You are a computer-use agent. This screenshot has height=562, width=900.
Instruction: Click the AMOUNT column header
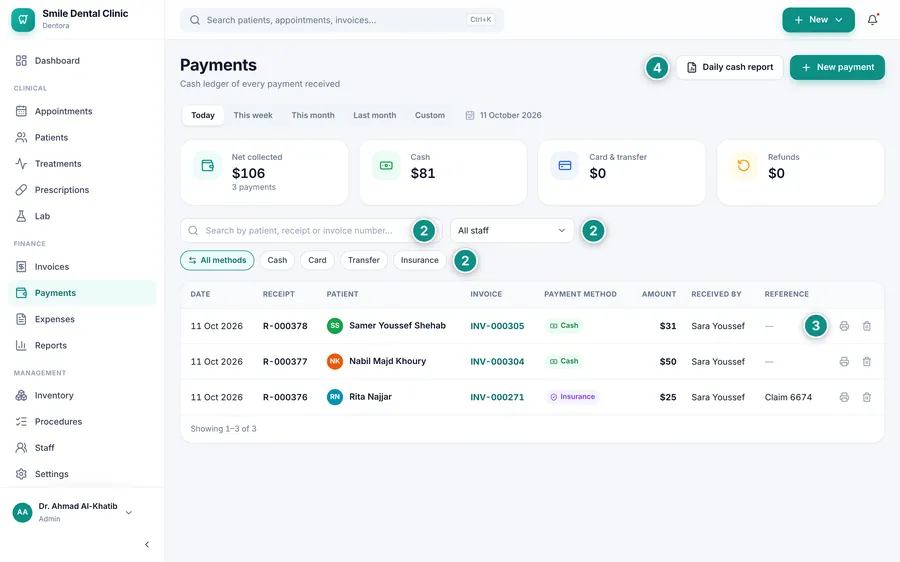point(659,294)
